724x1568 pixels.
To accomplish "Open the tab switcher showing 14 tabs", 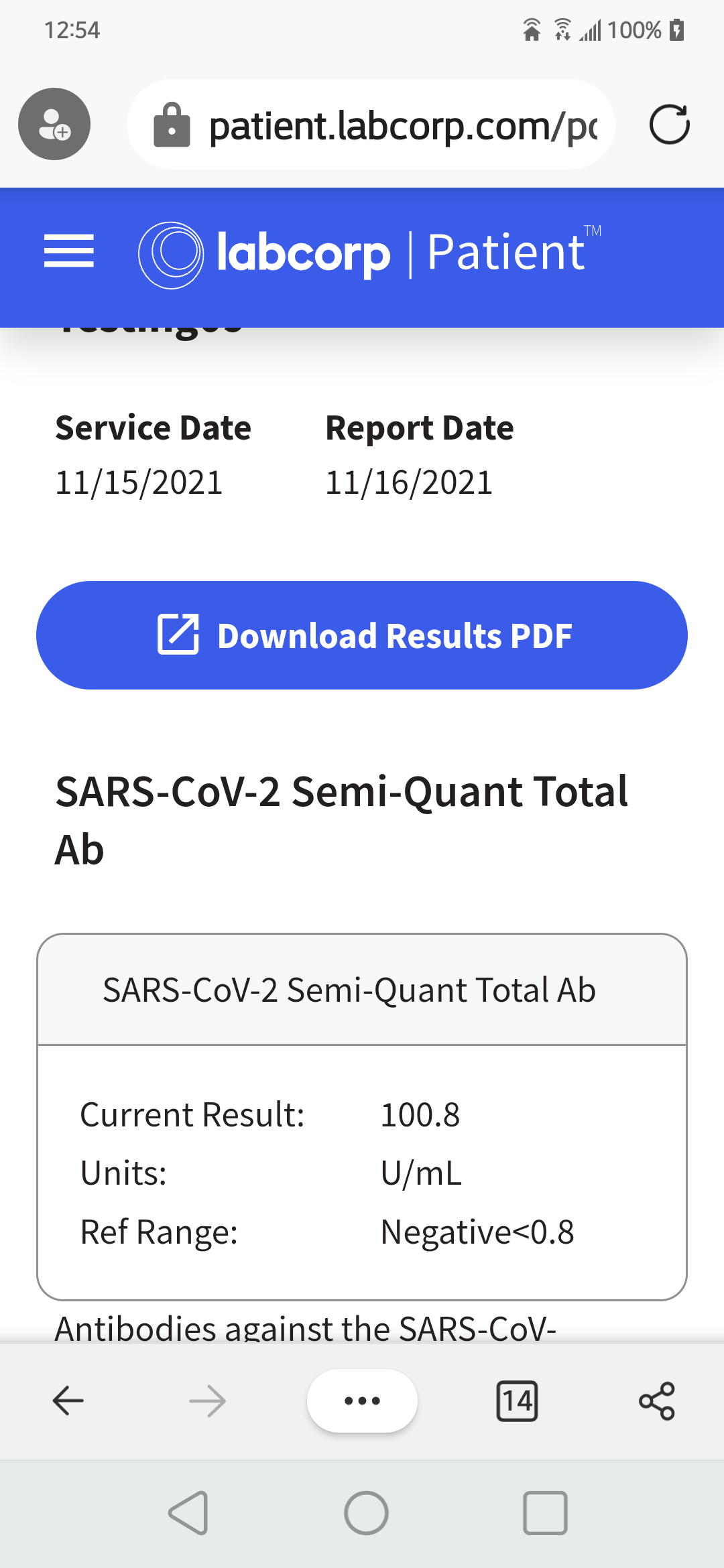I will [517, 1400].
